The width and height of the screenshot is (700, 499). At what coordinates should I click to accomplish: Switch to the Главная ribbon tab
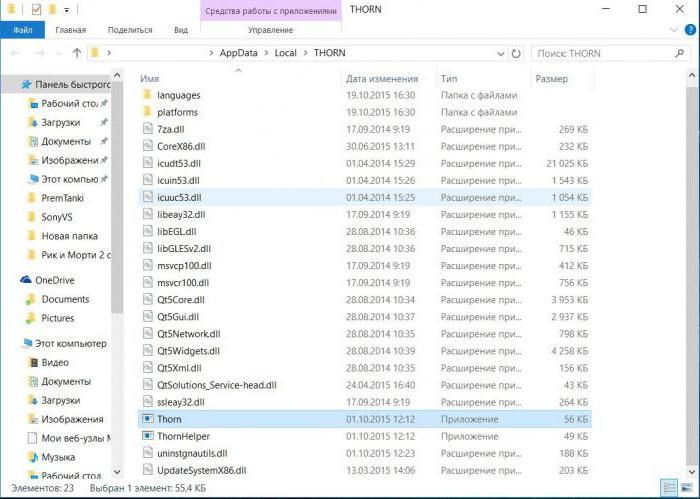(x=70, y=30)
